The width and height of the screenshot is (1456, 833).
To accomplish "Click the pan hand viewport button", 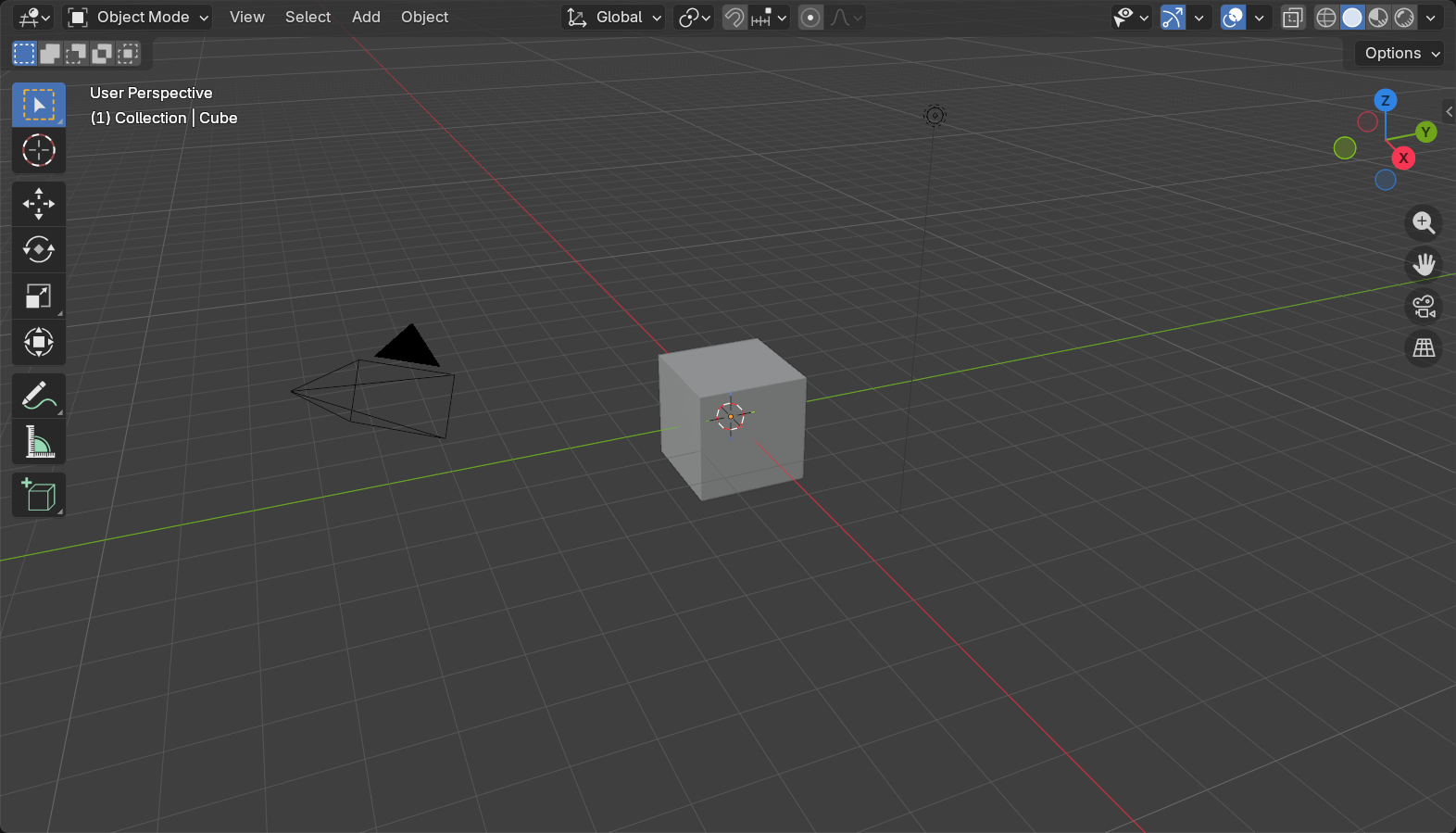I will click(x=1424, y=264).
